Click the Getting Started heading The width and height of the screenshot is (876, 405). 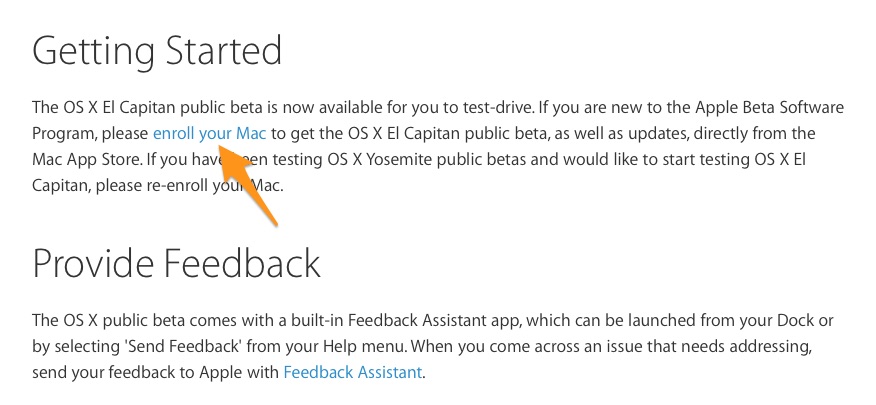coord(157,52)
